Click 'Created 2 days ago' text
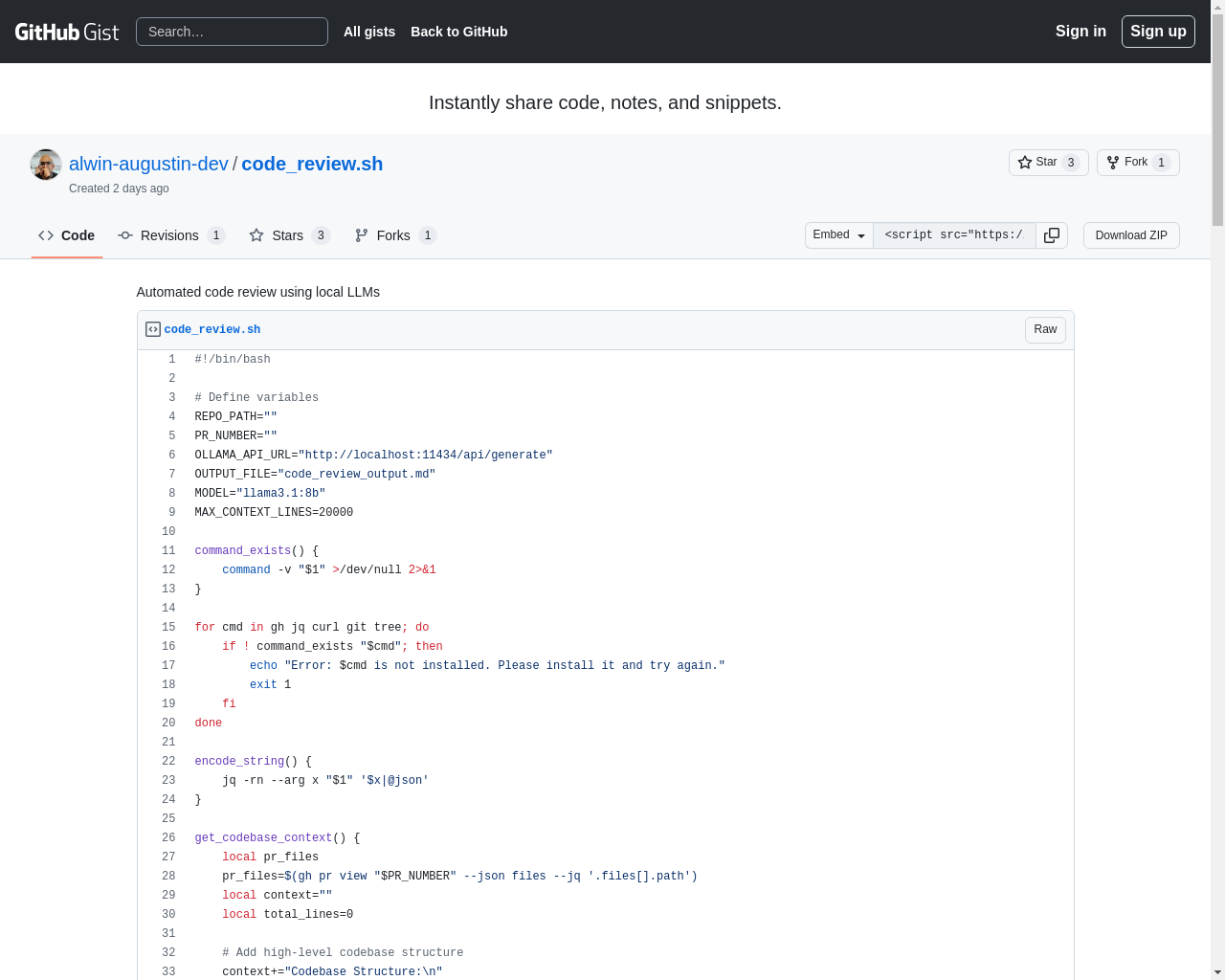This screenshot has width=1225, height=980. (x=119, y=189)
